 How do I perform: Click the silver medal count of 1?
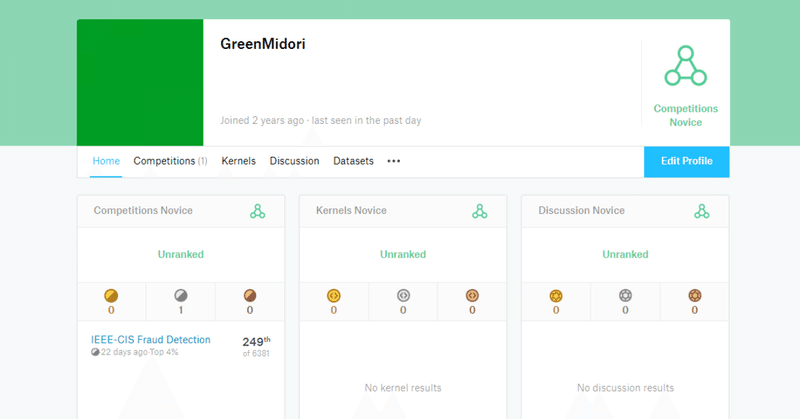point(181,310)
